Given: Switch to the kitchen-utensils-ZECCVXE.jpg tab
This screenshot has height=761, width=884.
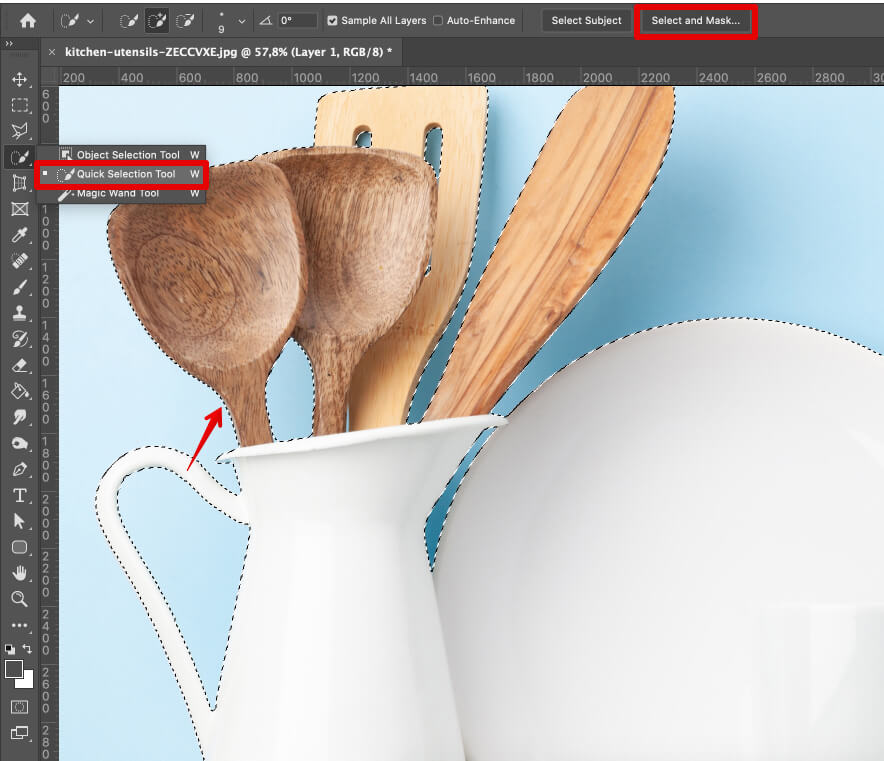Looking at the screenshot, I should pyautogui.click(x=220, y=53).
